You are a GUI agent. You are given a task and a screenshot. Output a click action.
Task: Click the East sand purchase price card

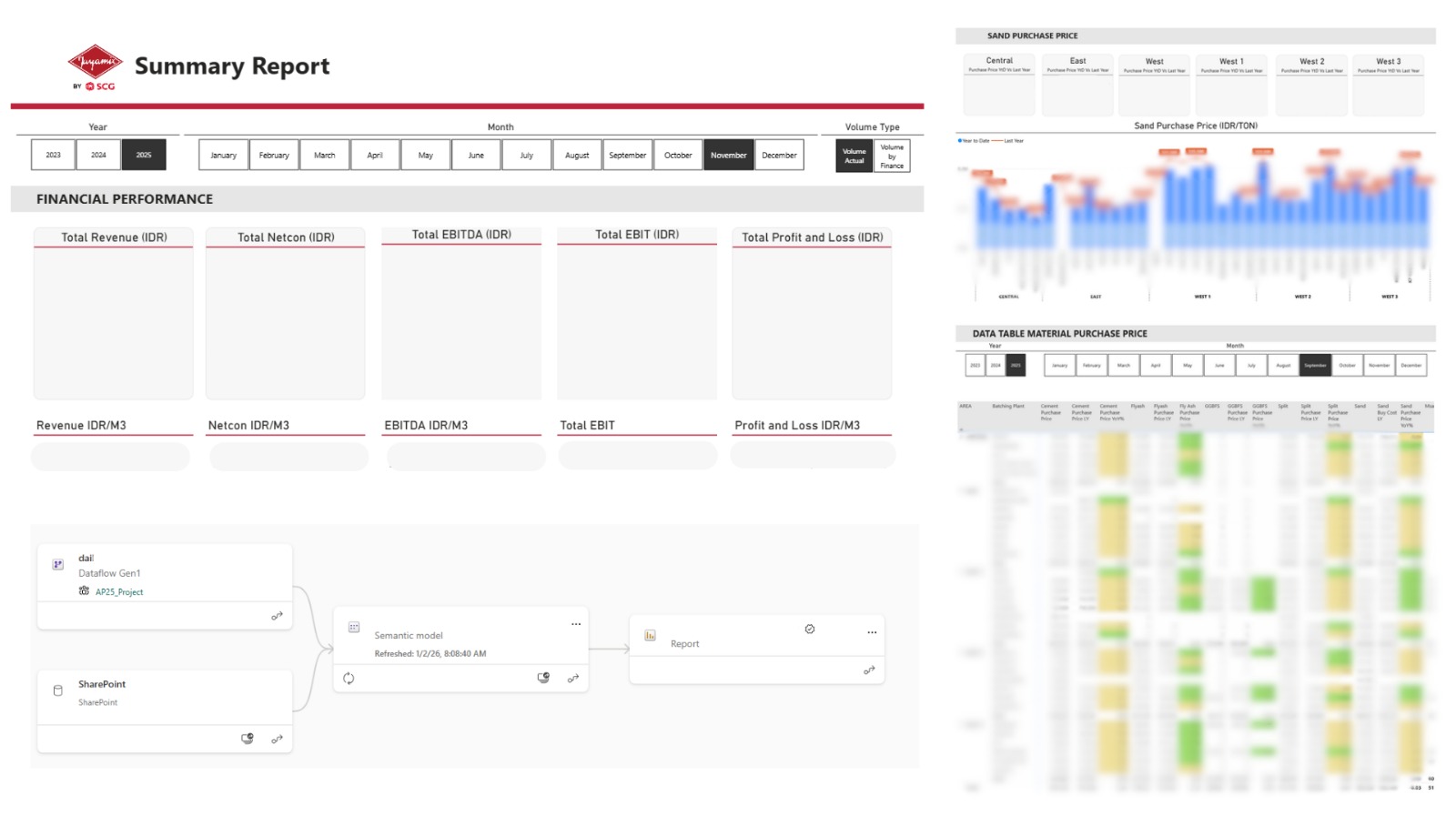tap(1077, 85)
